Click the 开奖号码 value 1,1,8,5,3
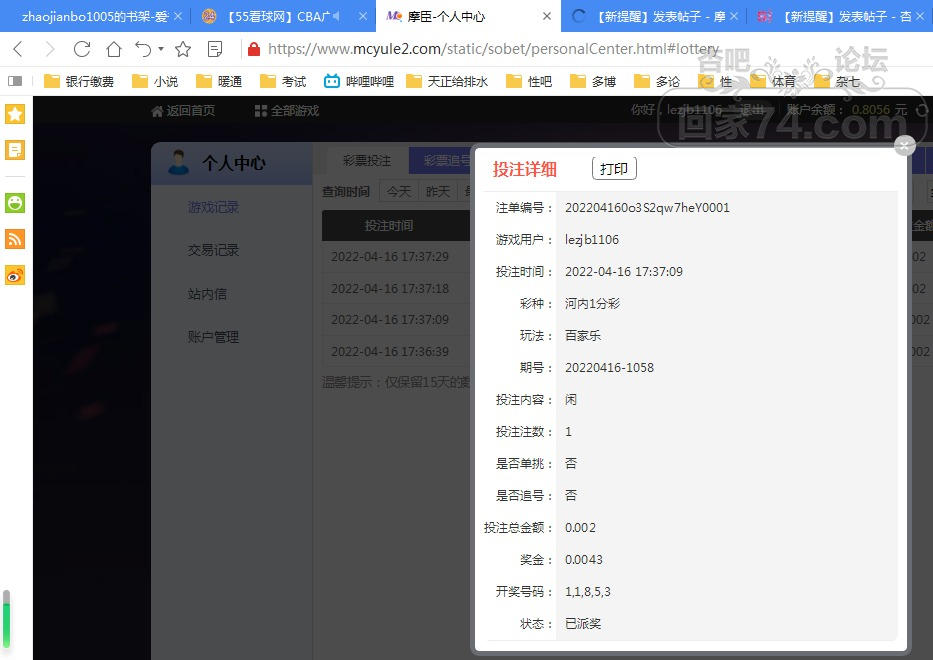933x660 pixels. 587,592
